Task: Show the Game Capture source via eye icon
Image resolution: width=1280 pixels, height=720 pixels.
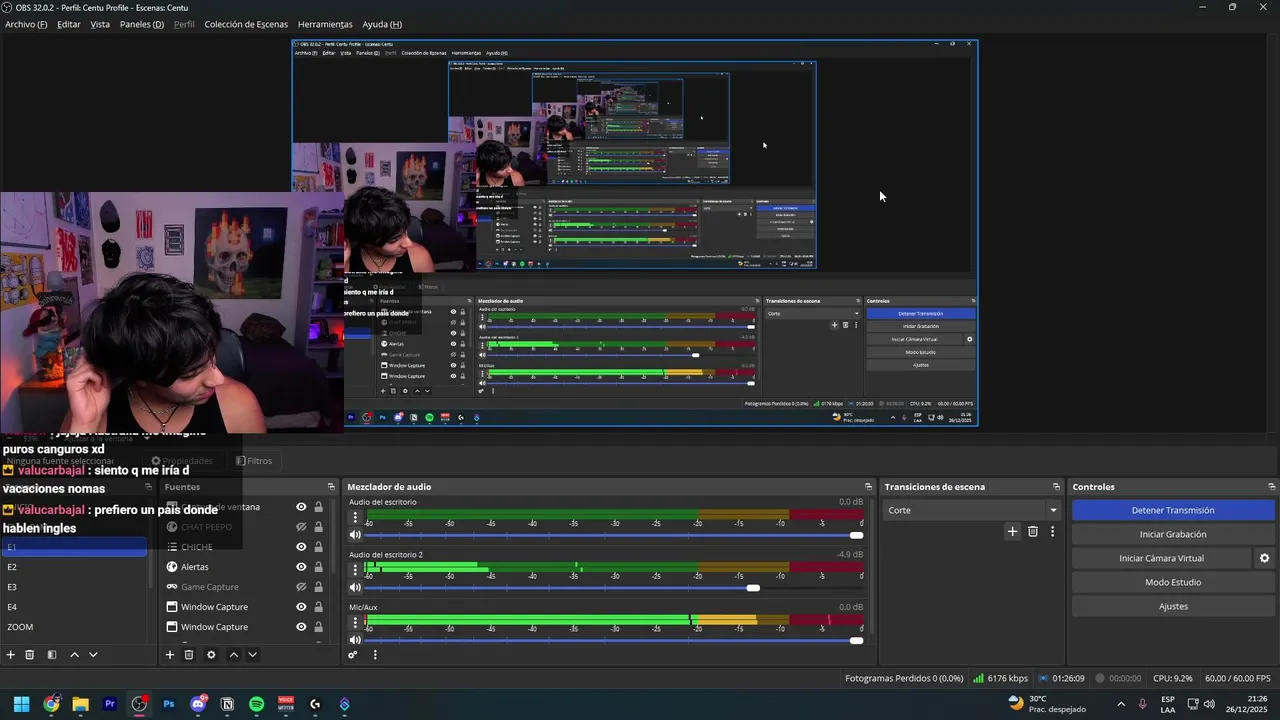Action: 301,587
